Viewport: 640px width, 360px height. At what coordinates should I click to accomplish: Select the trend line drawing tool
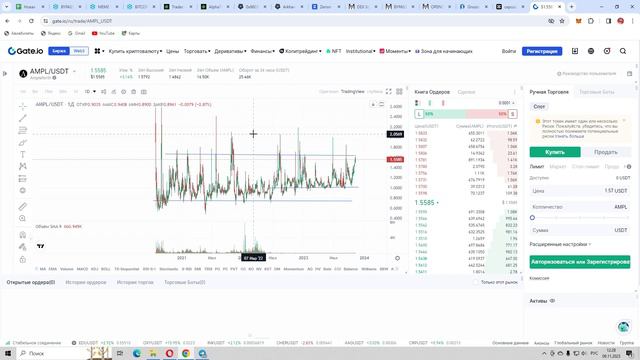point(23,118)
